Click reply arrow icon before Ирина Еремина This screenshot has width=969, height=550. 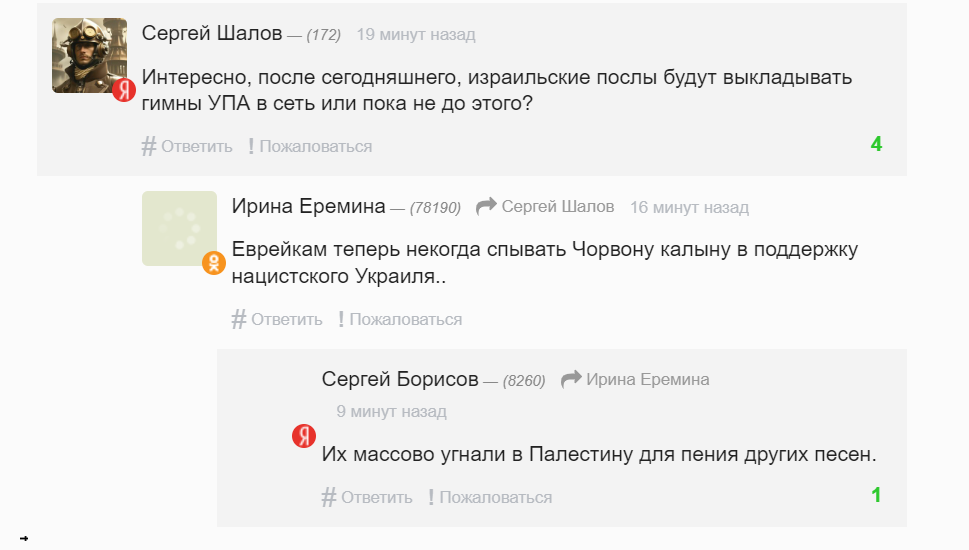571,379
